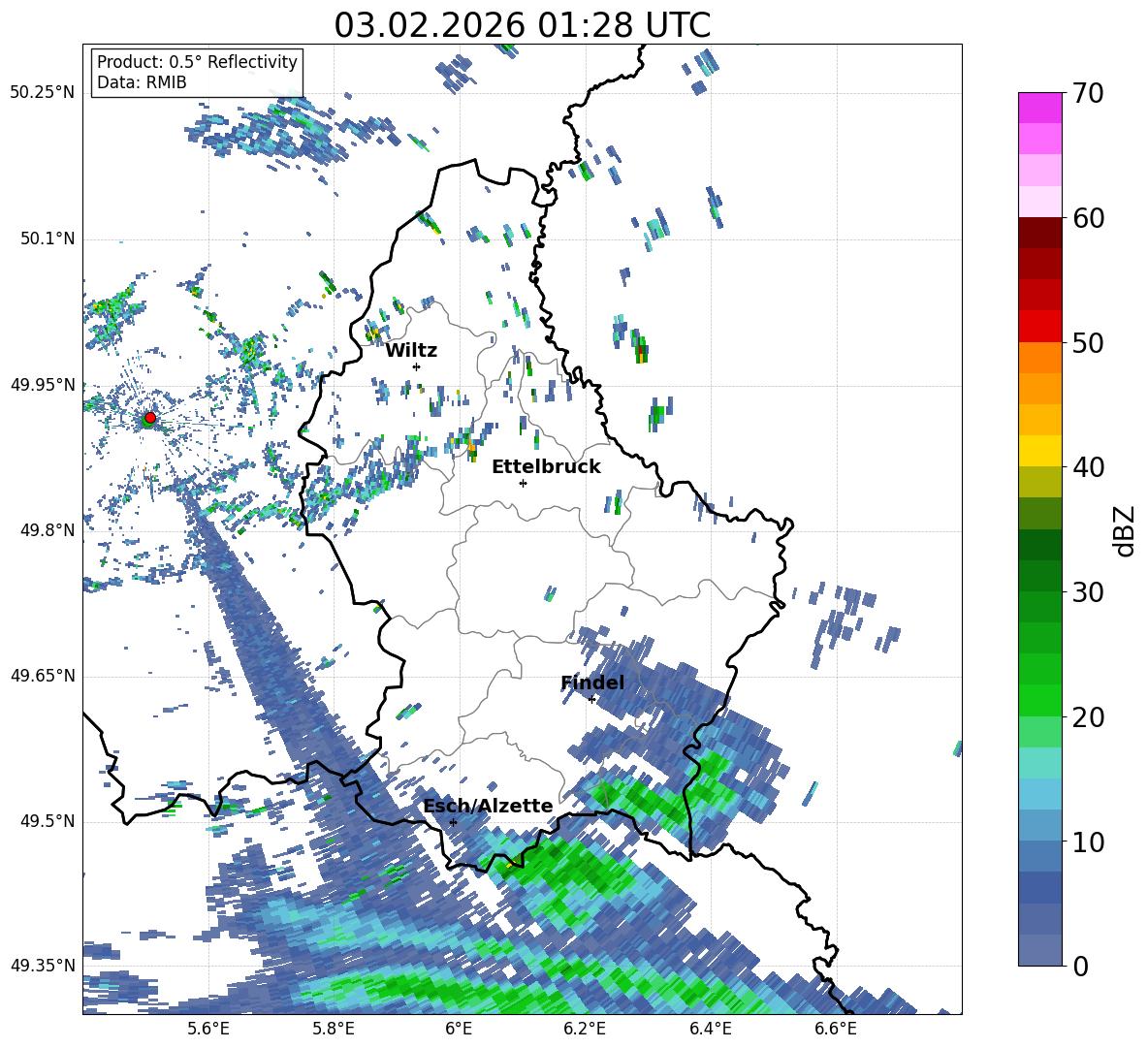Click the 49.8°N latitude label
This screenshot has height=1048, width=1148.
pyautogui.click(x=48, y=530)
